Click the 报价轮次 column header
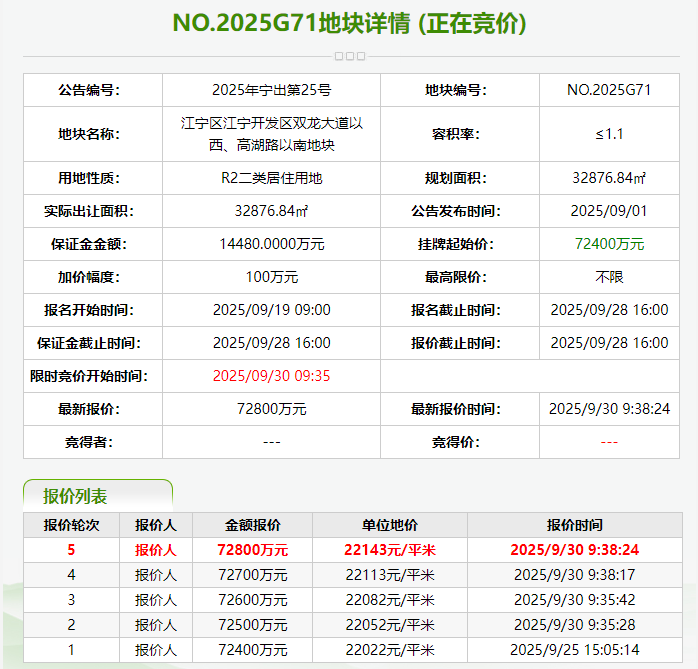The image size is (698, 669). pyautogui.click(x=71, y=525)
